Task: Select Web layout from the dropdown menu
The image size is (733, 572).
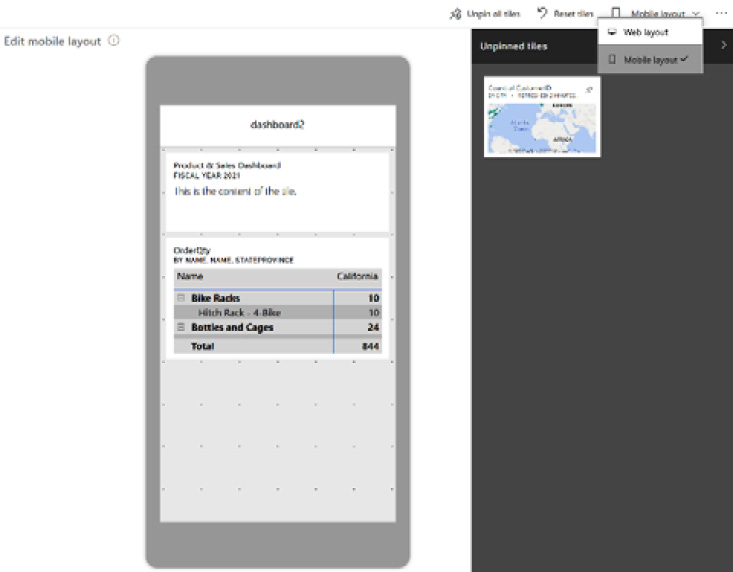Action: pos(646,32)
